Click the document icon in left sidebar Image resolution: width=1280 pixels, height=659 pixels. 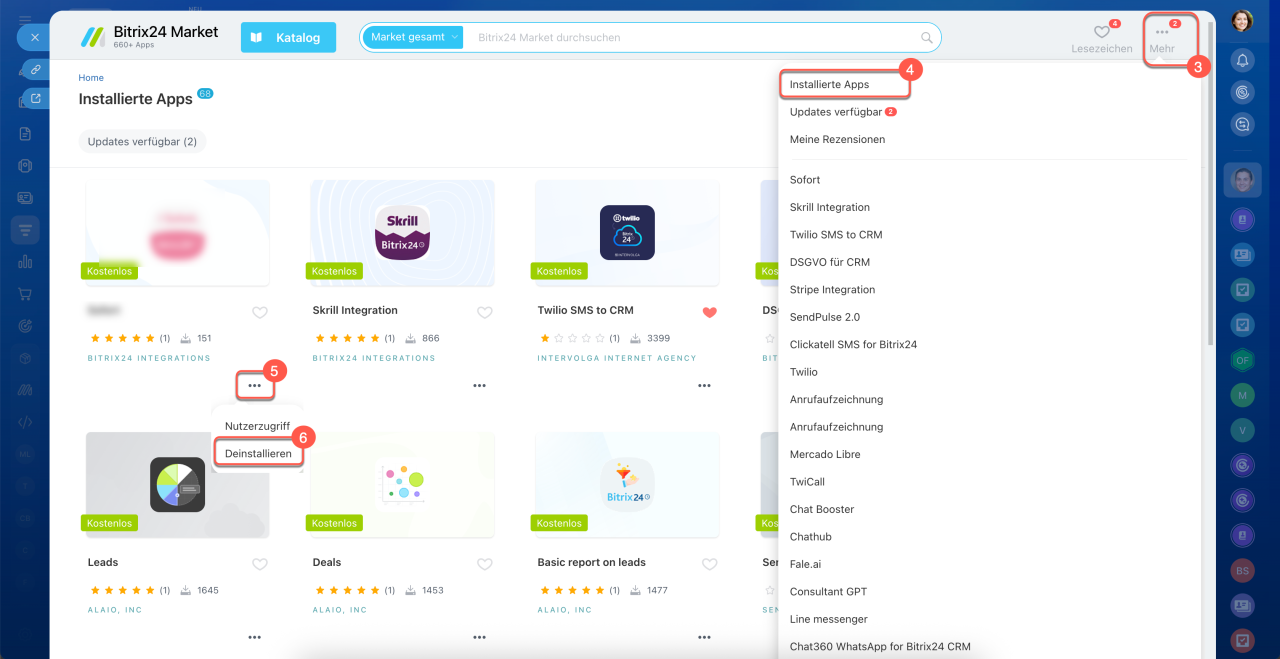coord(26,133)
